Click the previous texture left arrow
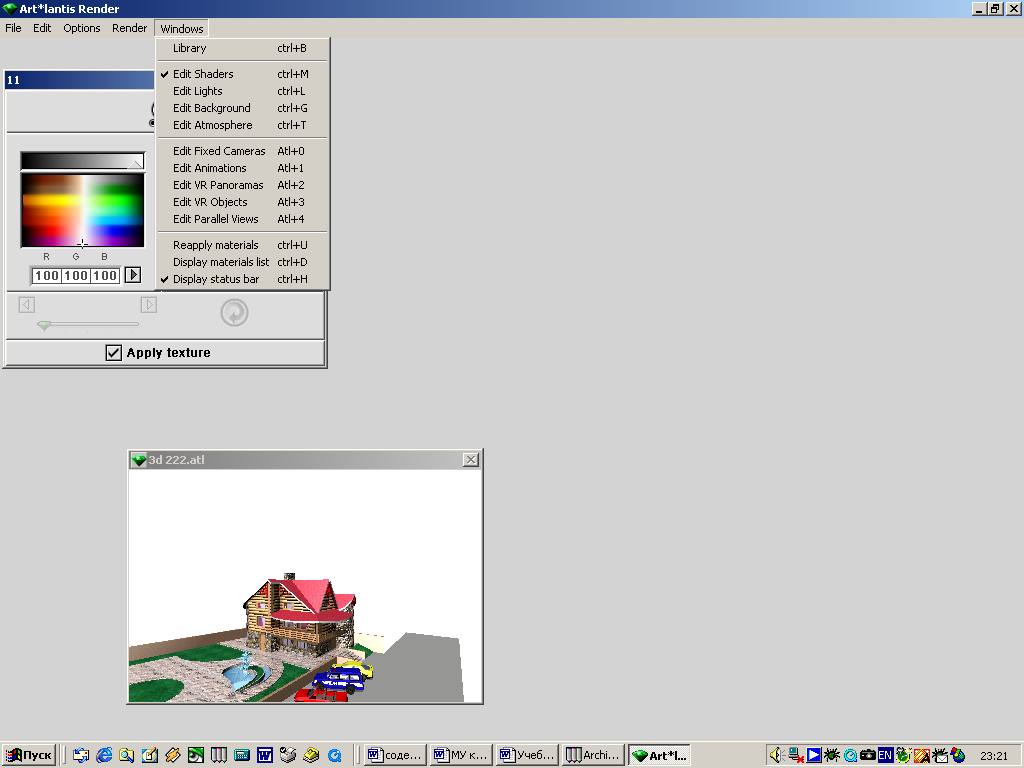The height and width of the screenshot is (768, 1024). pyautogui.click(x=27, y=304)
